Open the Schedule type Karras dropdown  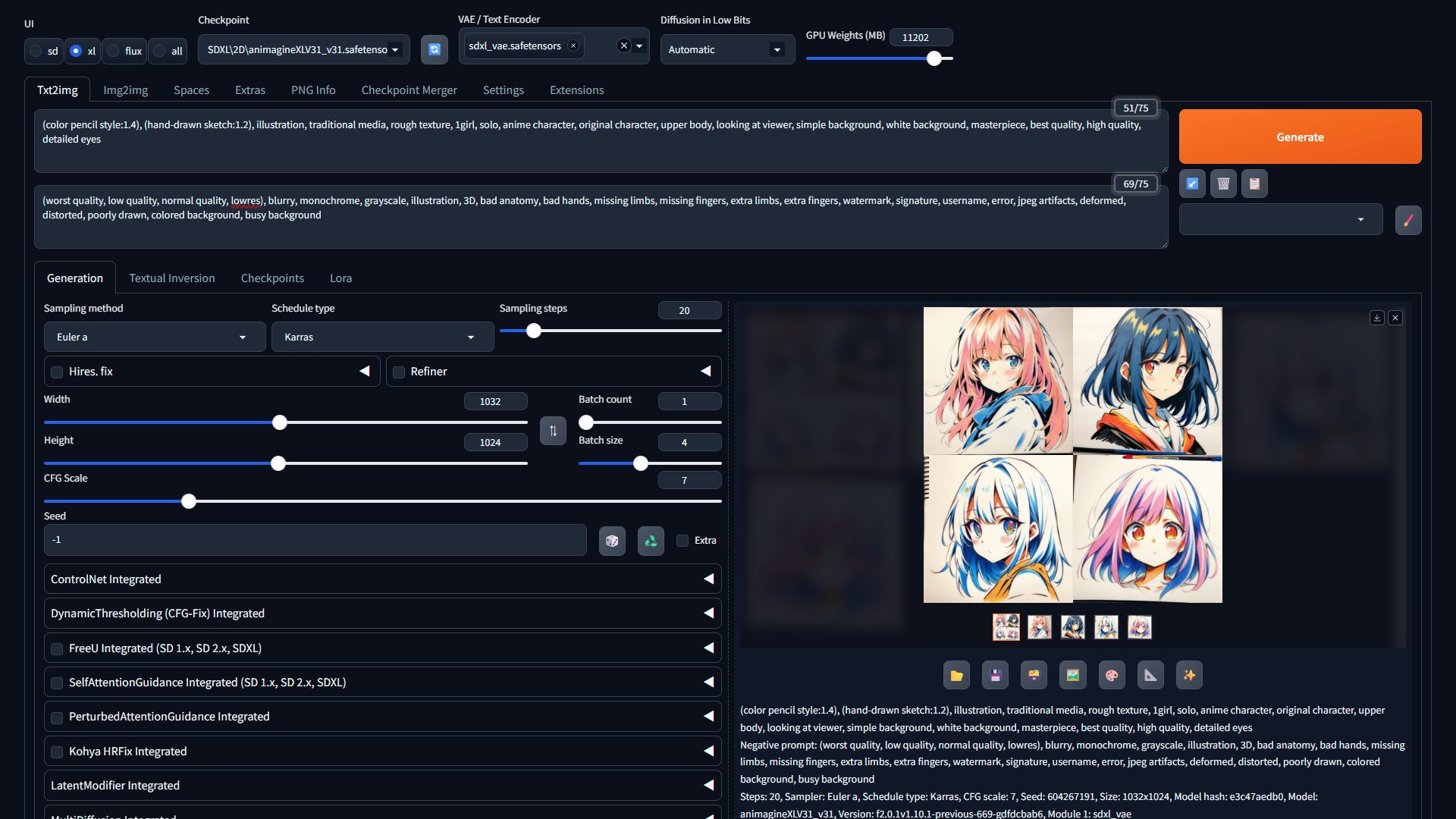[382, 337]
